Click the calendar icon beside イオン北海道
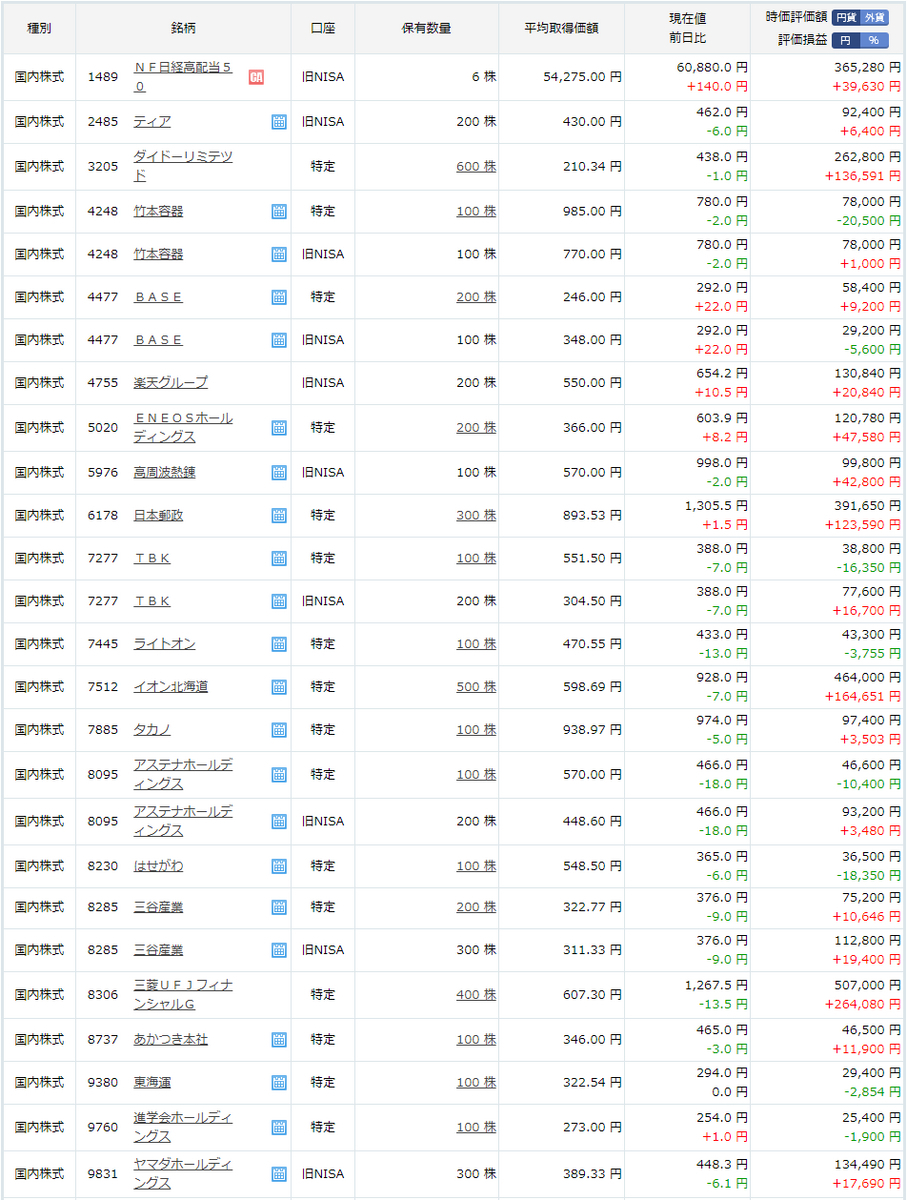 (279, 687)
